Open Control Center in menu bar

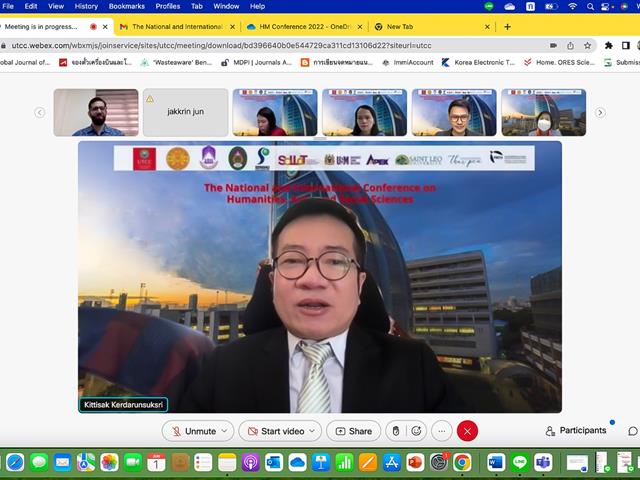[606, 6]
